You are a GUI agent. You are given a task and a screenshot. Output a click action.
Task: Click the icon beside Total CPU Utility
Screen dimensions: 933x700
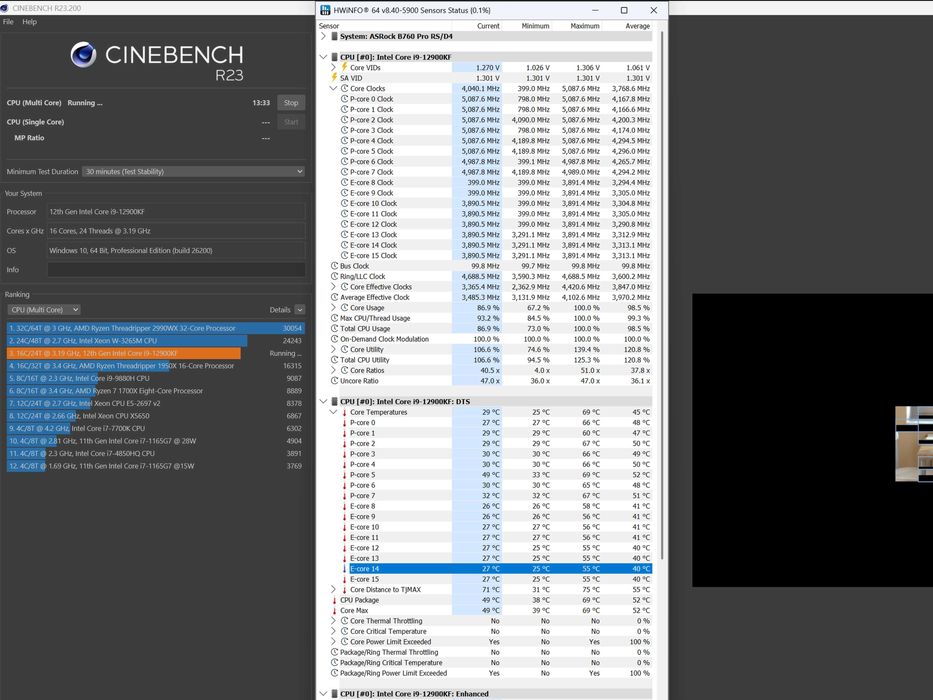pos(334,360)
